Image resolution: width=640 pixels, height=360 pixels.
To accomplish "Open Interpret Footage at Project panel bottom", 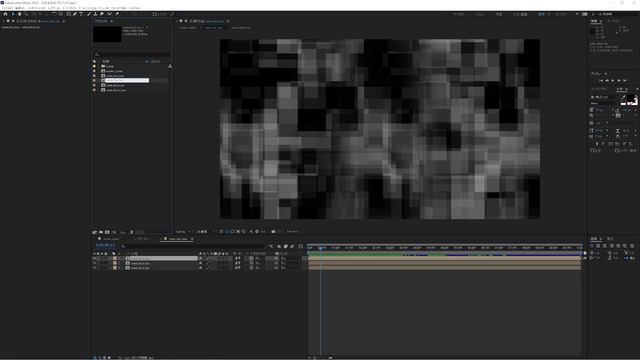I will point(95,232).
